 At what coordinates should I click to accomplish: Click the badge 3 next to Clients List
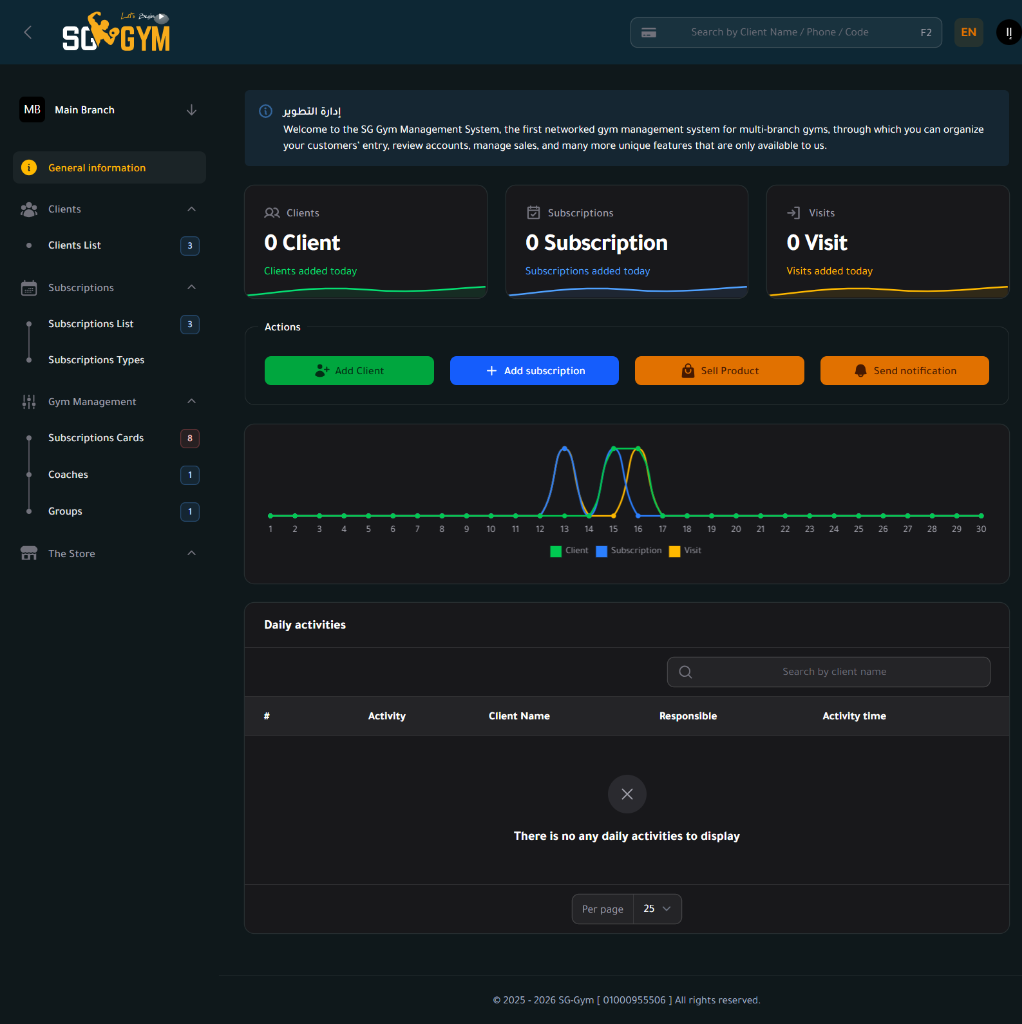click(190, 246)
